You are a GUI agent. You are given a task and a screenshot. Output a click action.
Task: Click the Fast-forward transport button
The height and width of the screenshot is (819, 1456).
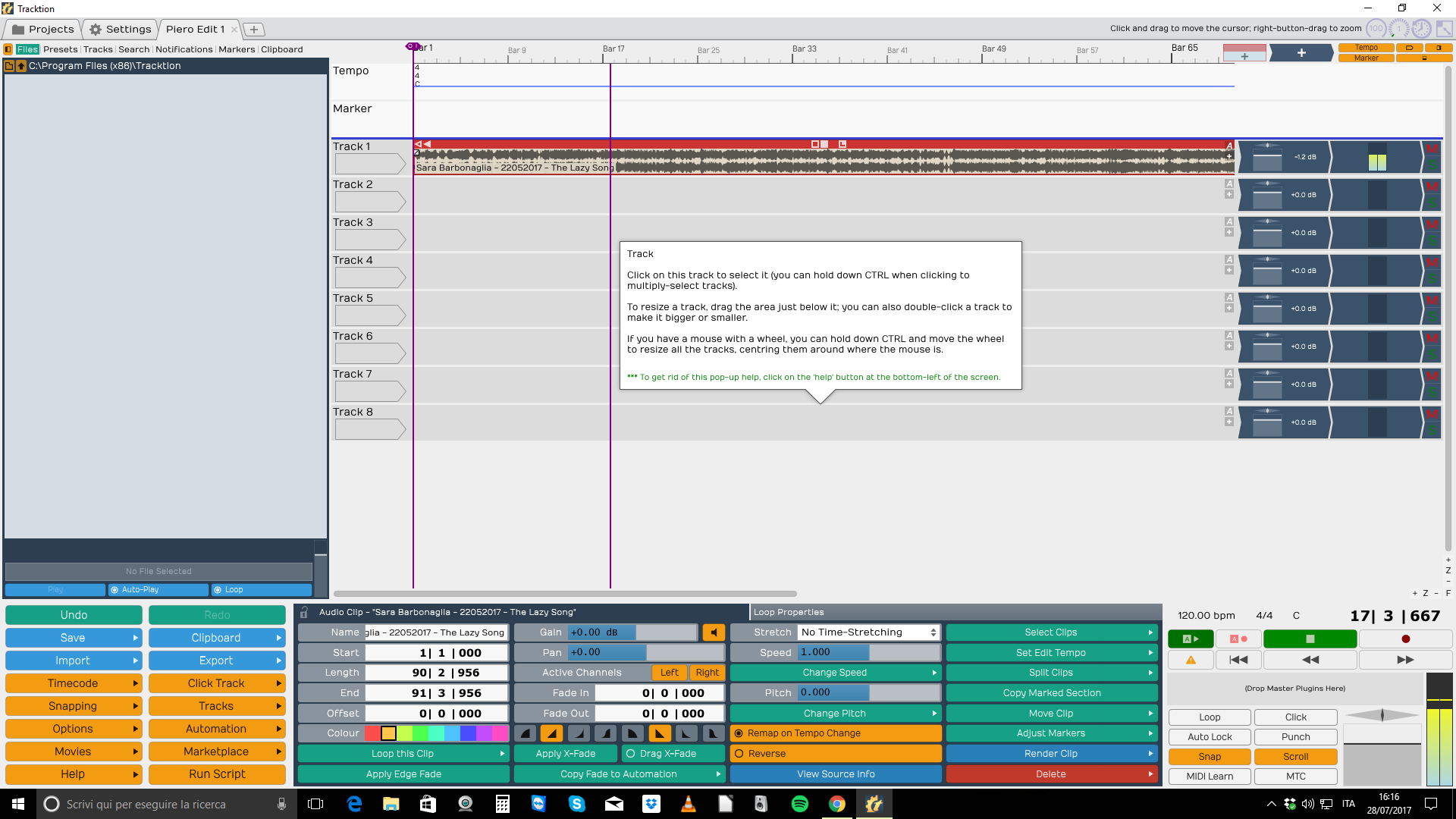click(1405, 660)
